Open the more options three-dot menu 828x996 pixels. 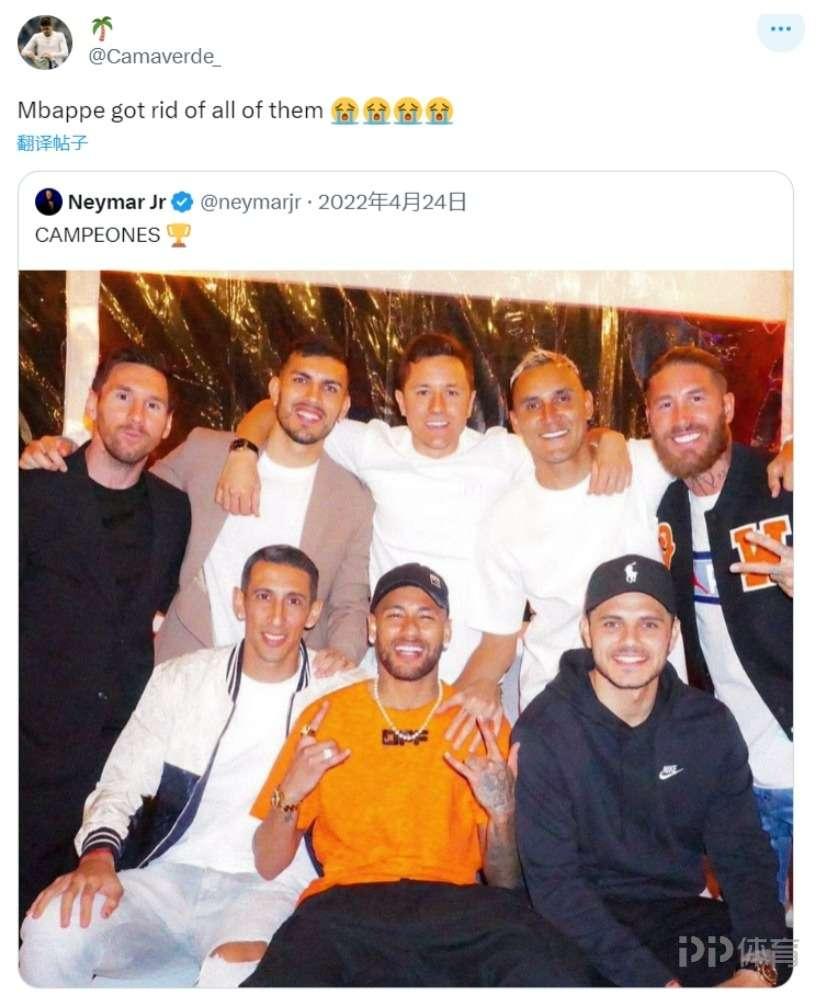pyautogui.click(x=780, y=29)
